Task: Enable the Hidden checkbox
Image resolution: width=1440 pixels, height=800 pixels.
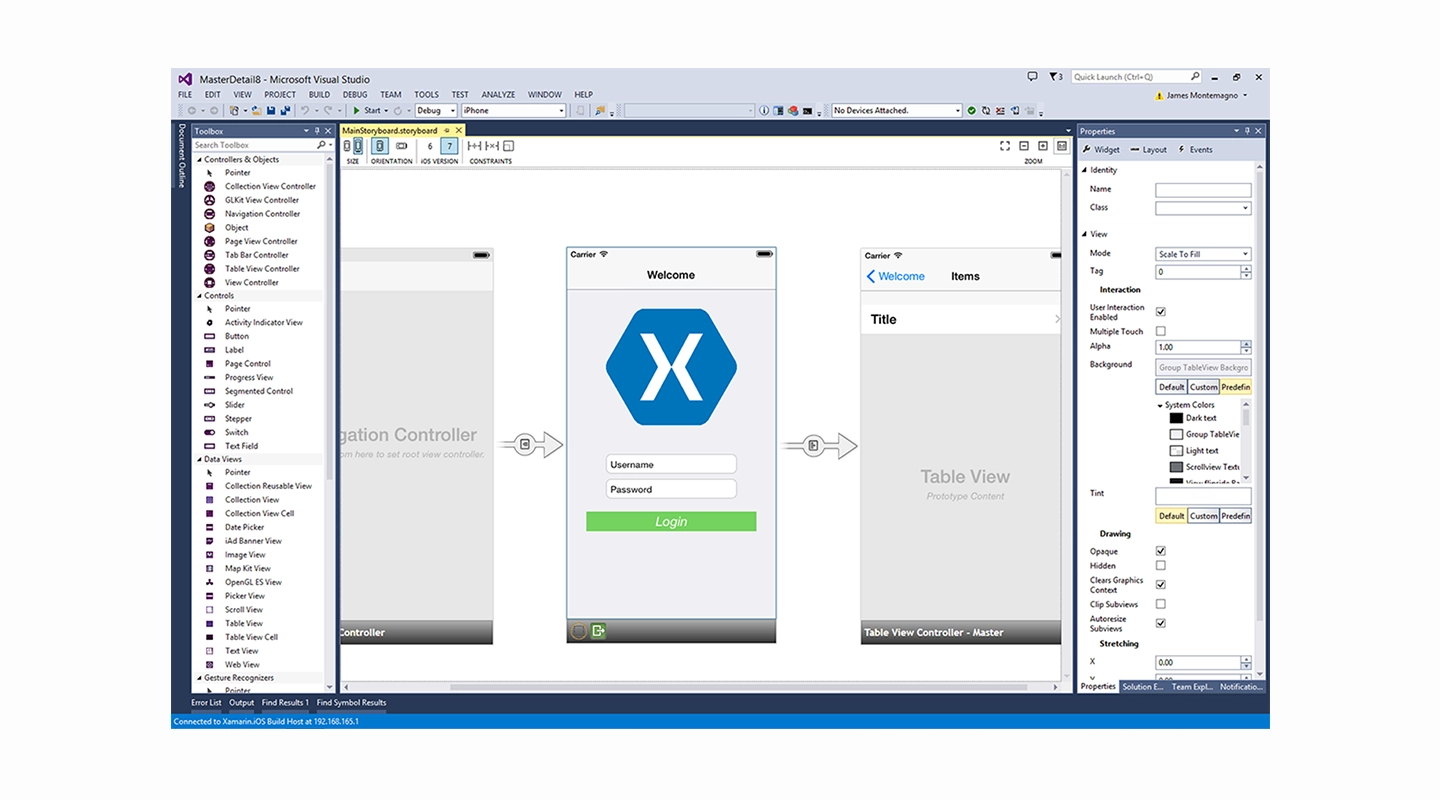Action: click(x=1161, y=566)
